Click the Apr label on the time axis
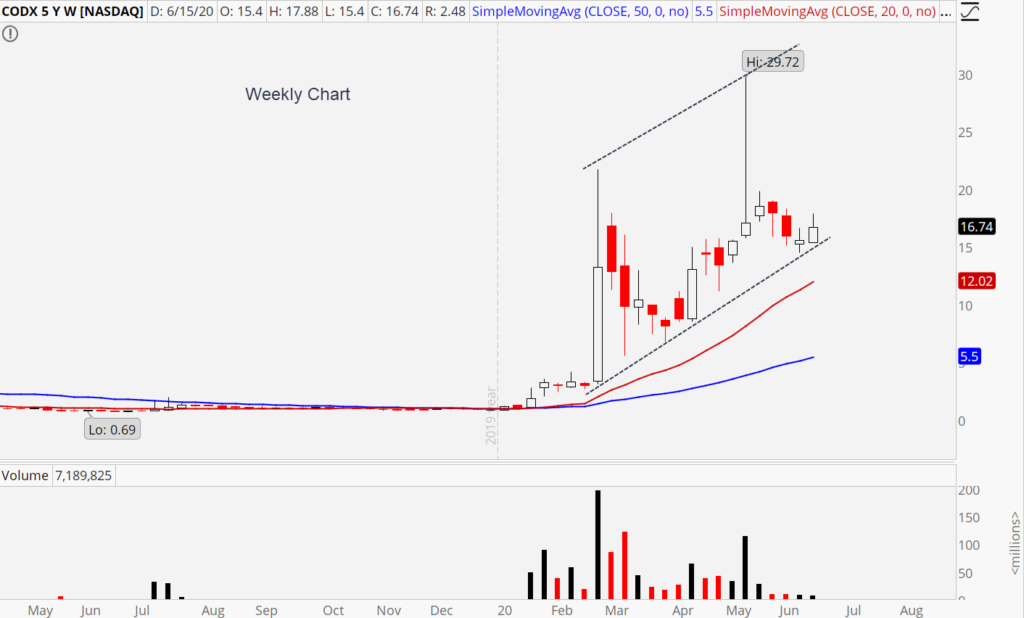The width and height of the screenshot is (1024, 618). coord(682,610)
